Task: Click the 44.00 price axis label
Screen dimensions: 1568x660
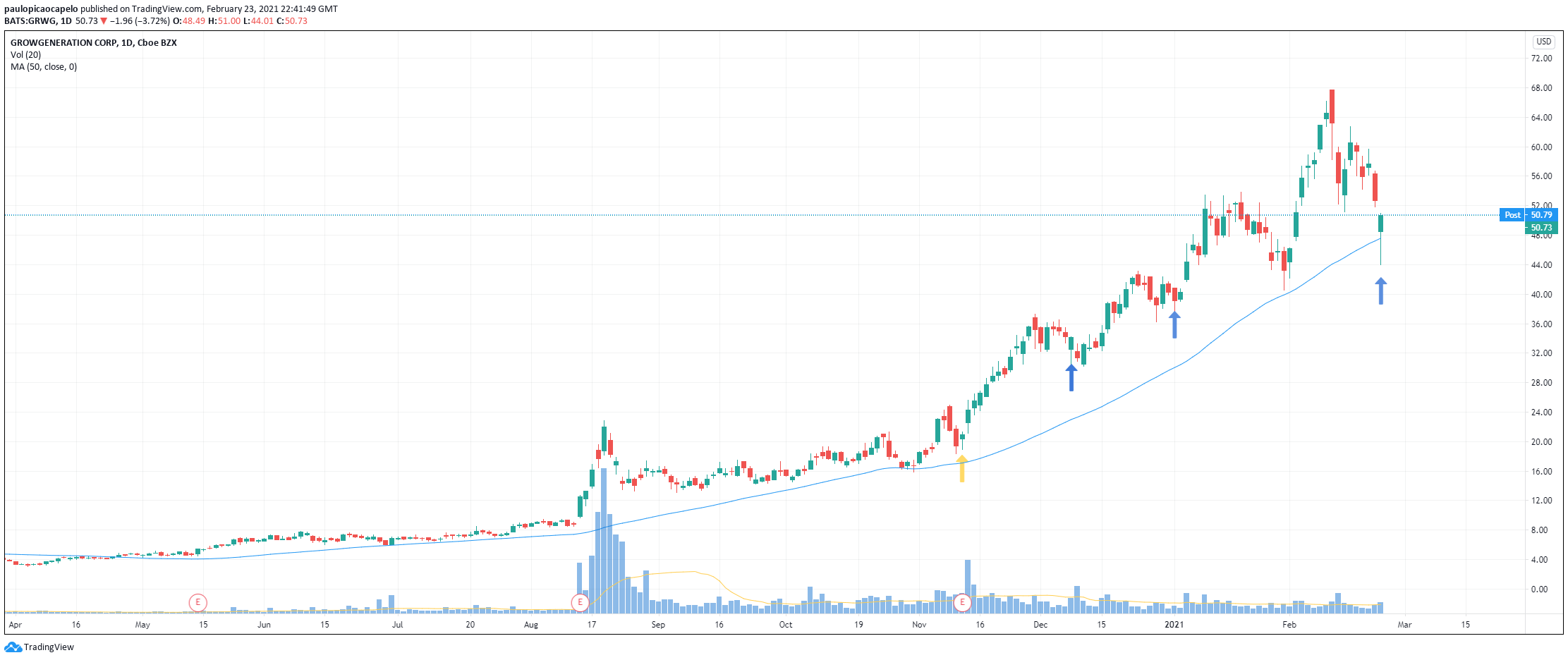Action: point(1541,265)
